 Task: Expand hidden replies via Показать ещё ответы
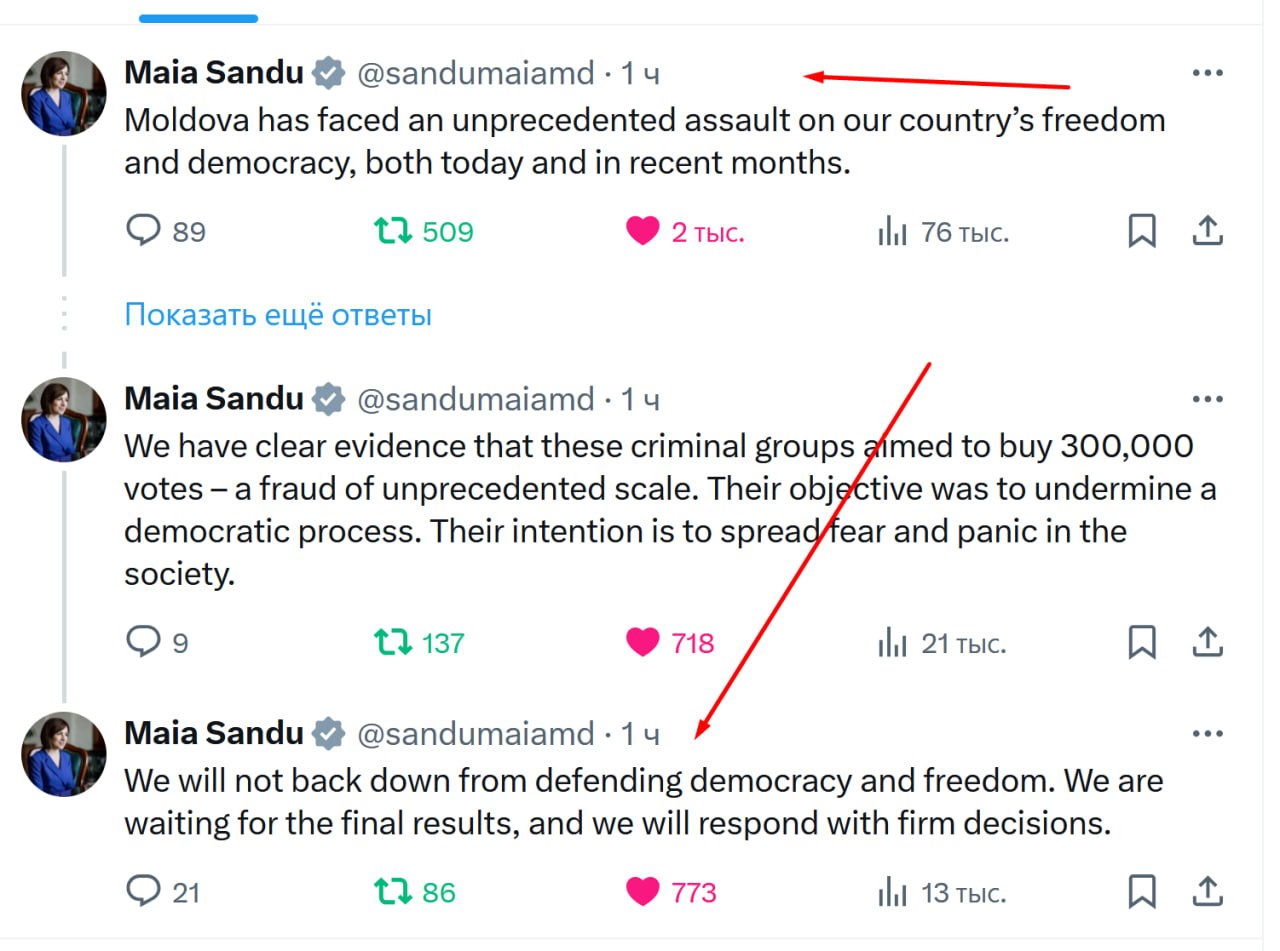(x=278, y=315)
